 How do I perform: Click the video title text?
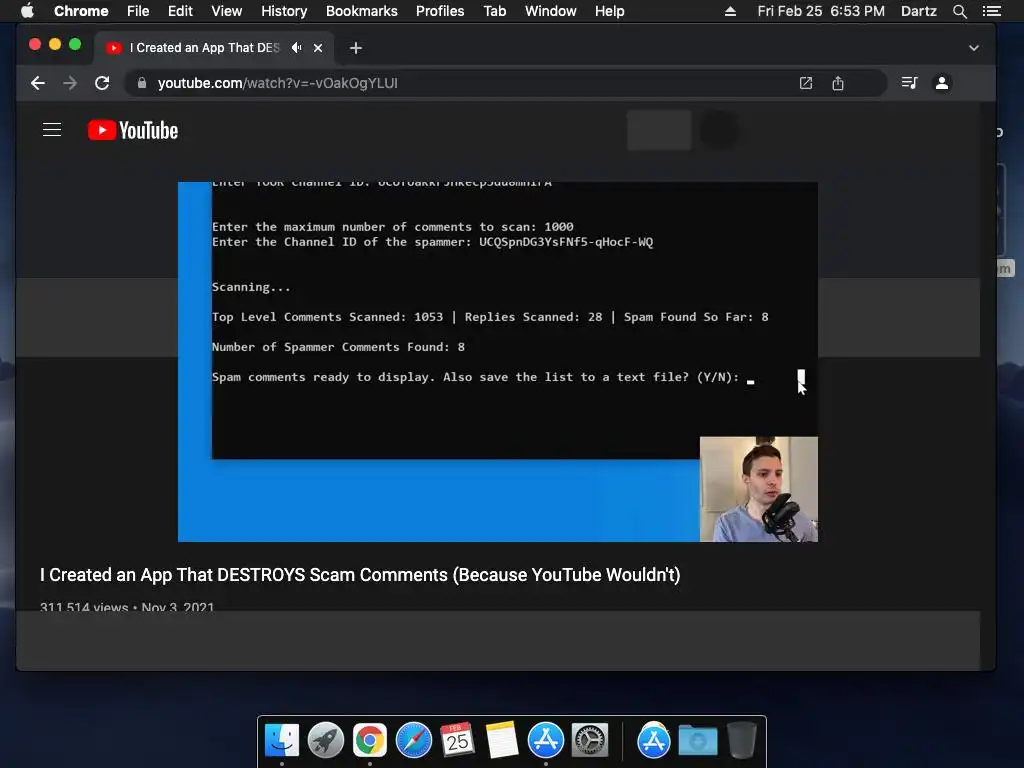pyautogui.click(x=360, y=575)
